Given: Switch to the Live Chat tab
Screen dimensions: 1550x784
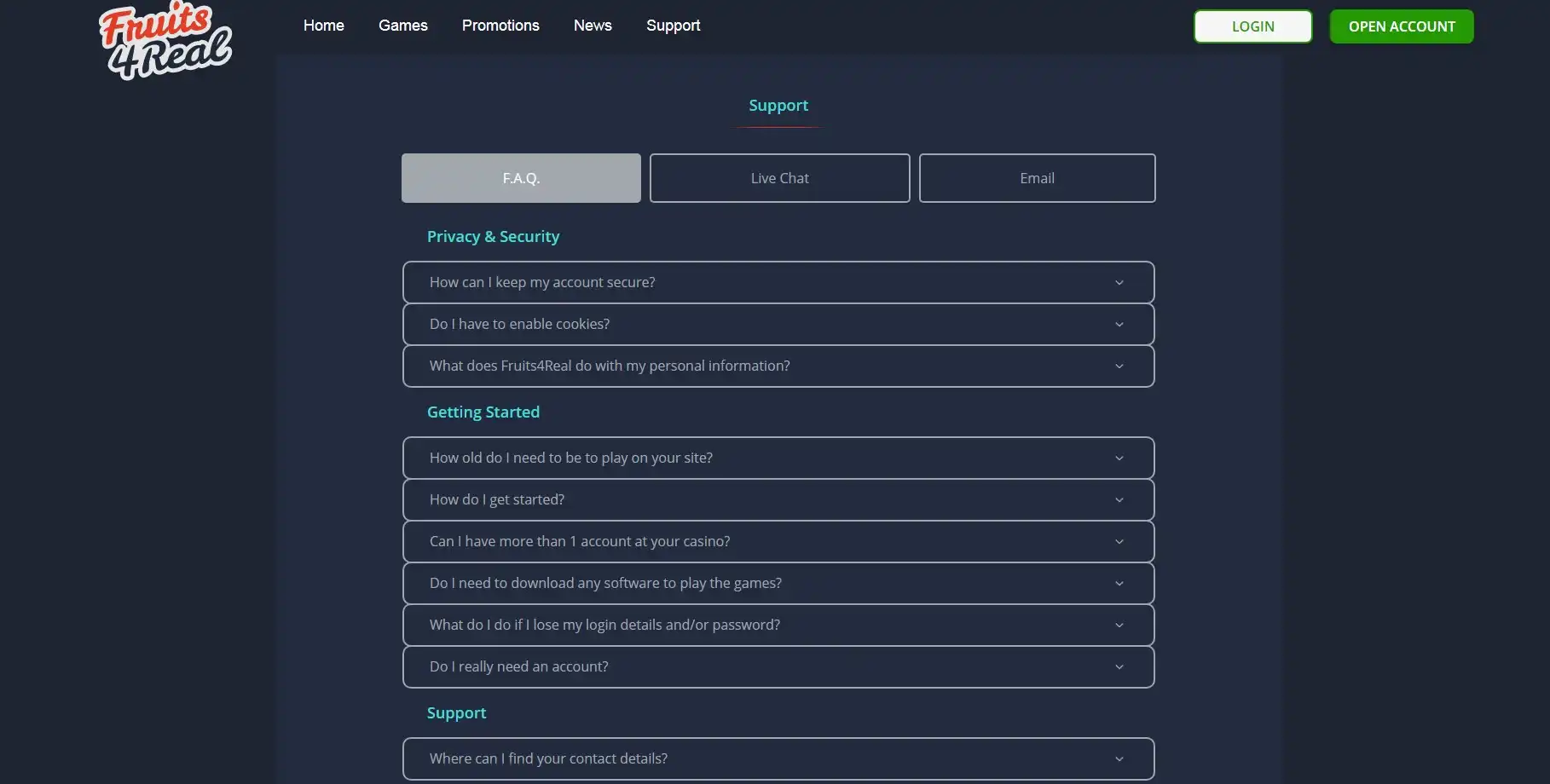Looking at the screenshot, I should click(x=779, y=178).
